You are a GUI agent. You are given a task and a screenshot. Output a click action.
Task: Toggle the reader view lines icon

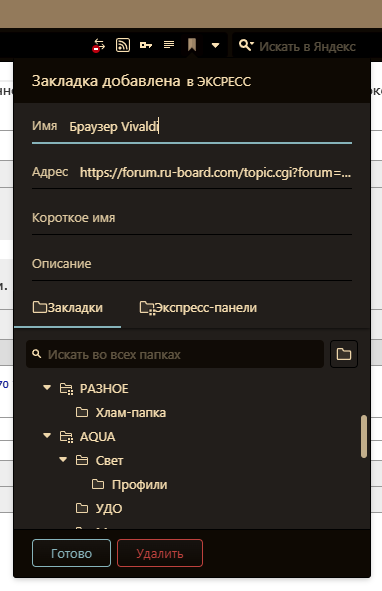(169, 45)
